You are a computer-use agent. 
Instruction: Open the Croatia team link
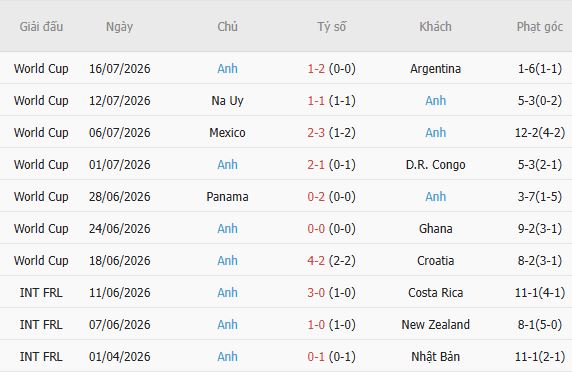point(435,261)
